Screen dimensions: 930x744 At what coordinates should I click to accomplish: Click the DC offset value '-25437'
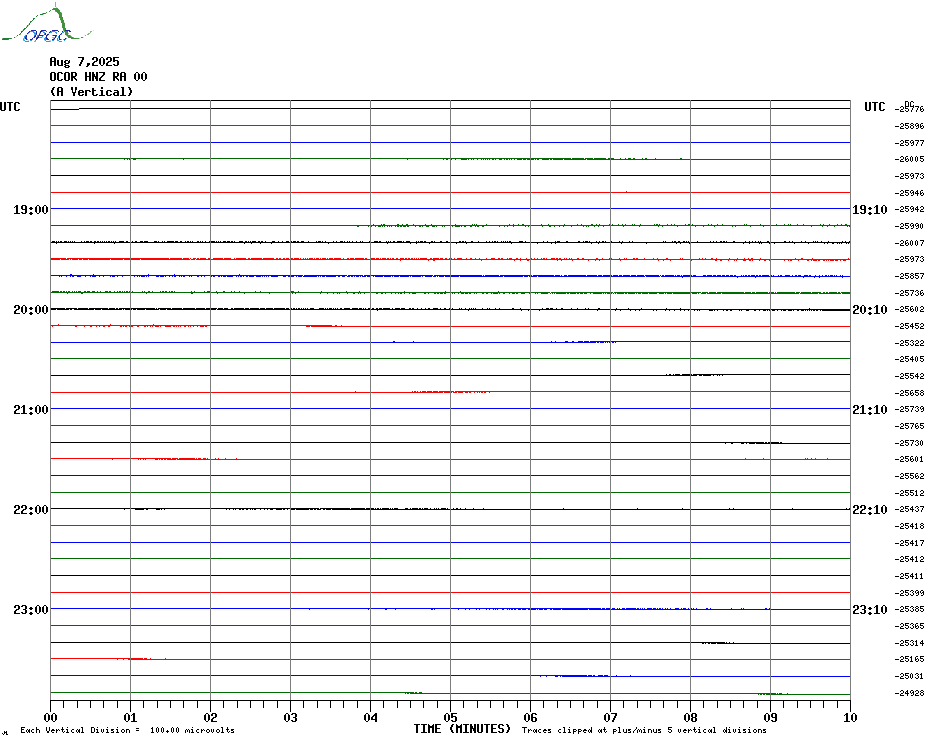(909, 510)
